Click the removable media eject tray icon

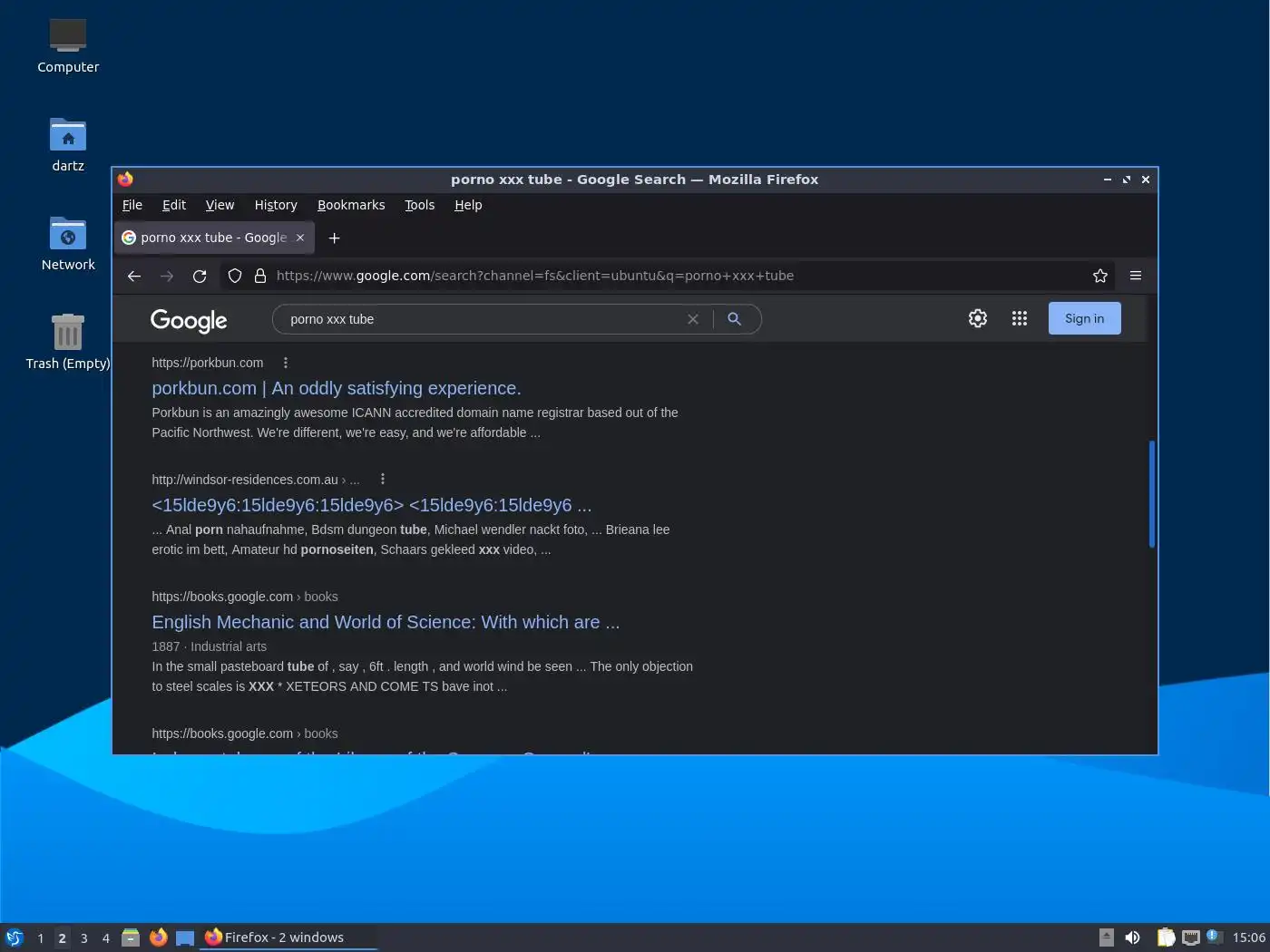tap(1106, 937)
